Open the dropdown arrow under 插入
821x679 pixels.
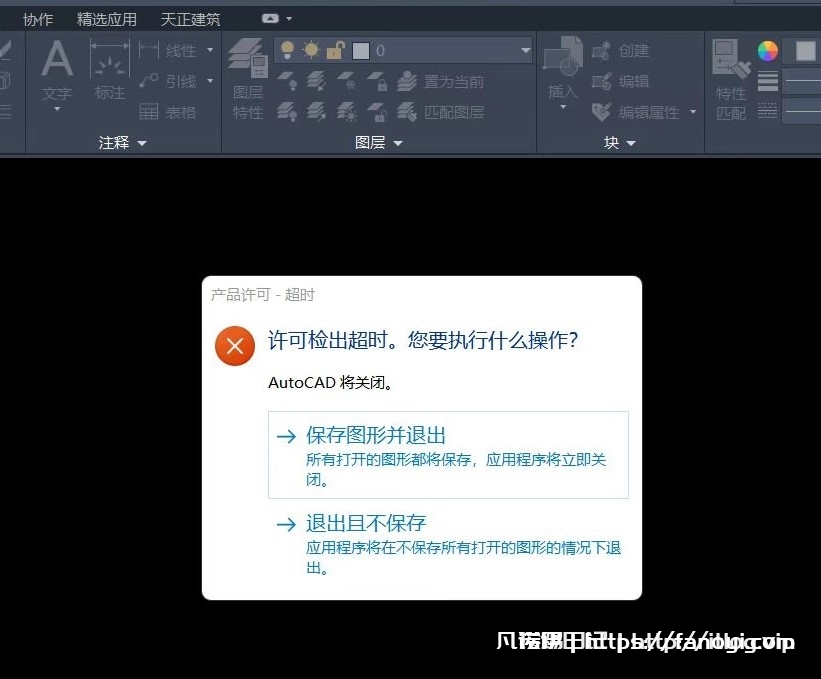click(x=563, y=107)
